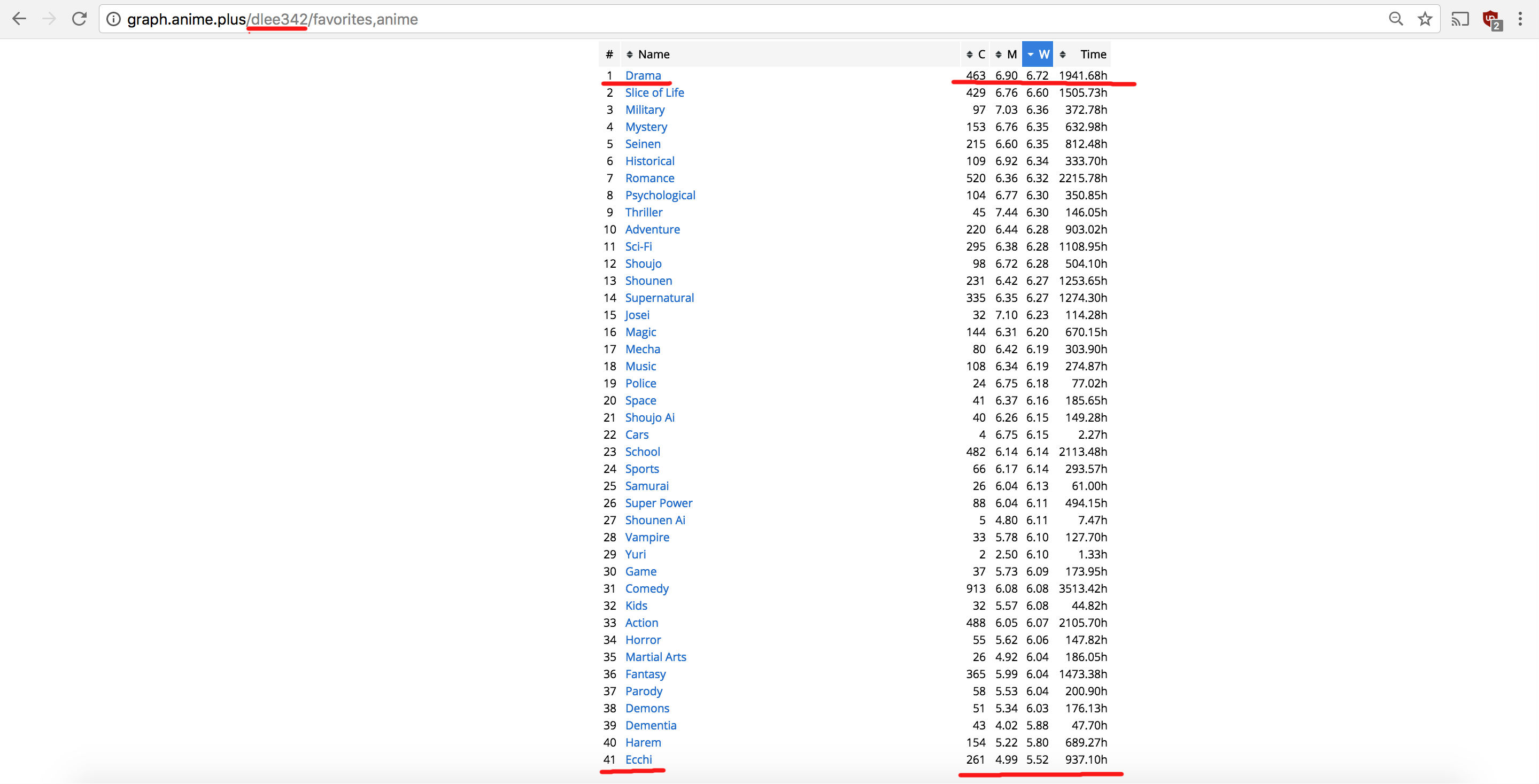
Task: Open the Mecha genre link
Action: (643, 350)
